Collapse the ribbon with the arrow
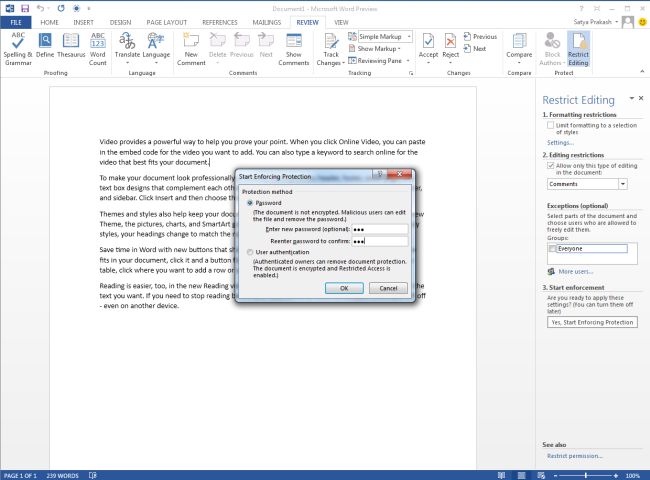Image resolution: width=650 pixels, height=480 pixels. pyautogui.click(x=642, y=72)
